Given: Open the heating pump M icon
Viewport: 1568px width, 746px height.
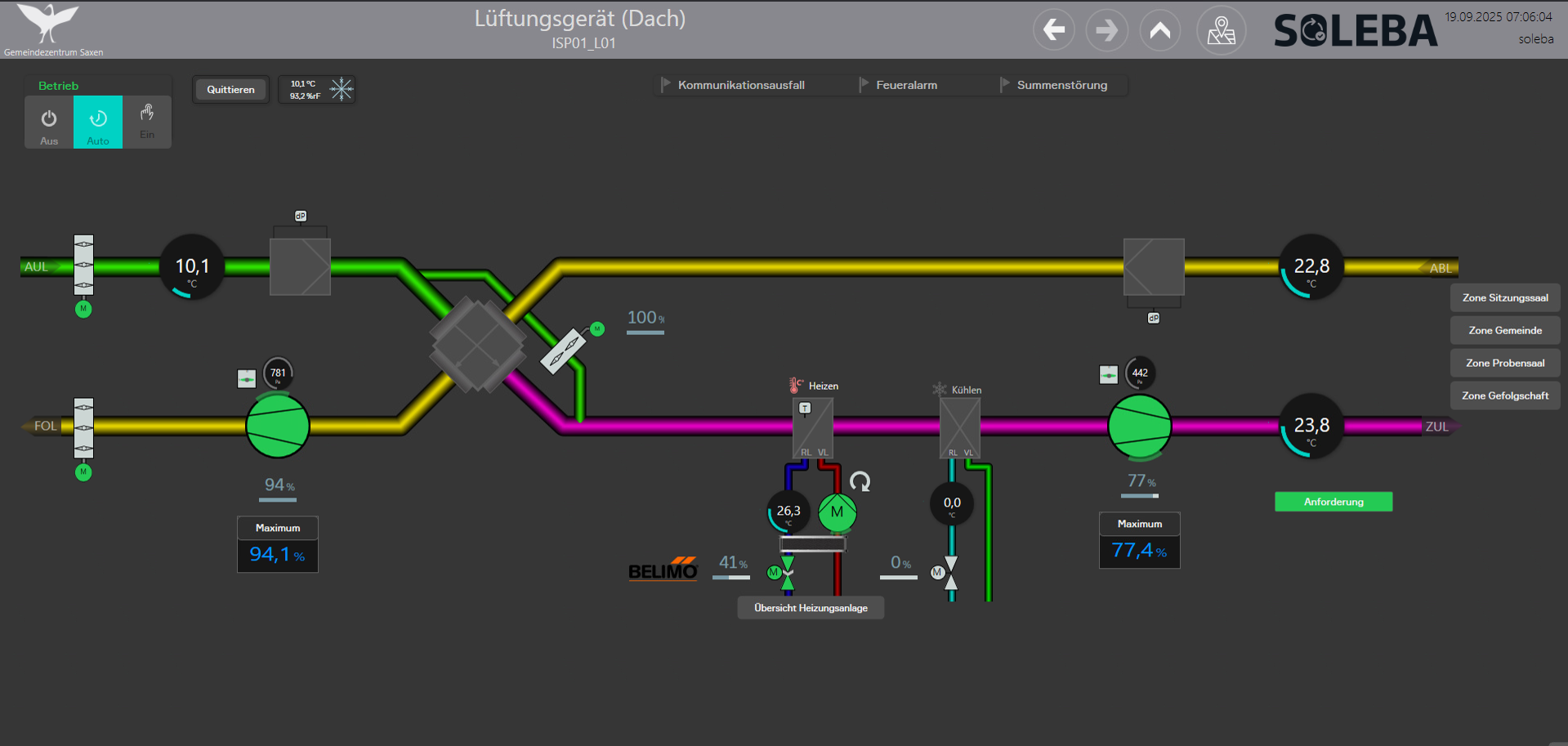Looking at the screenshot, I should [x=836, y=513].
